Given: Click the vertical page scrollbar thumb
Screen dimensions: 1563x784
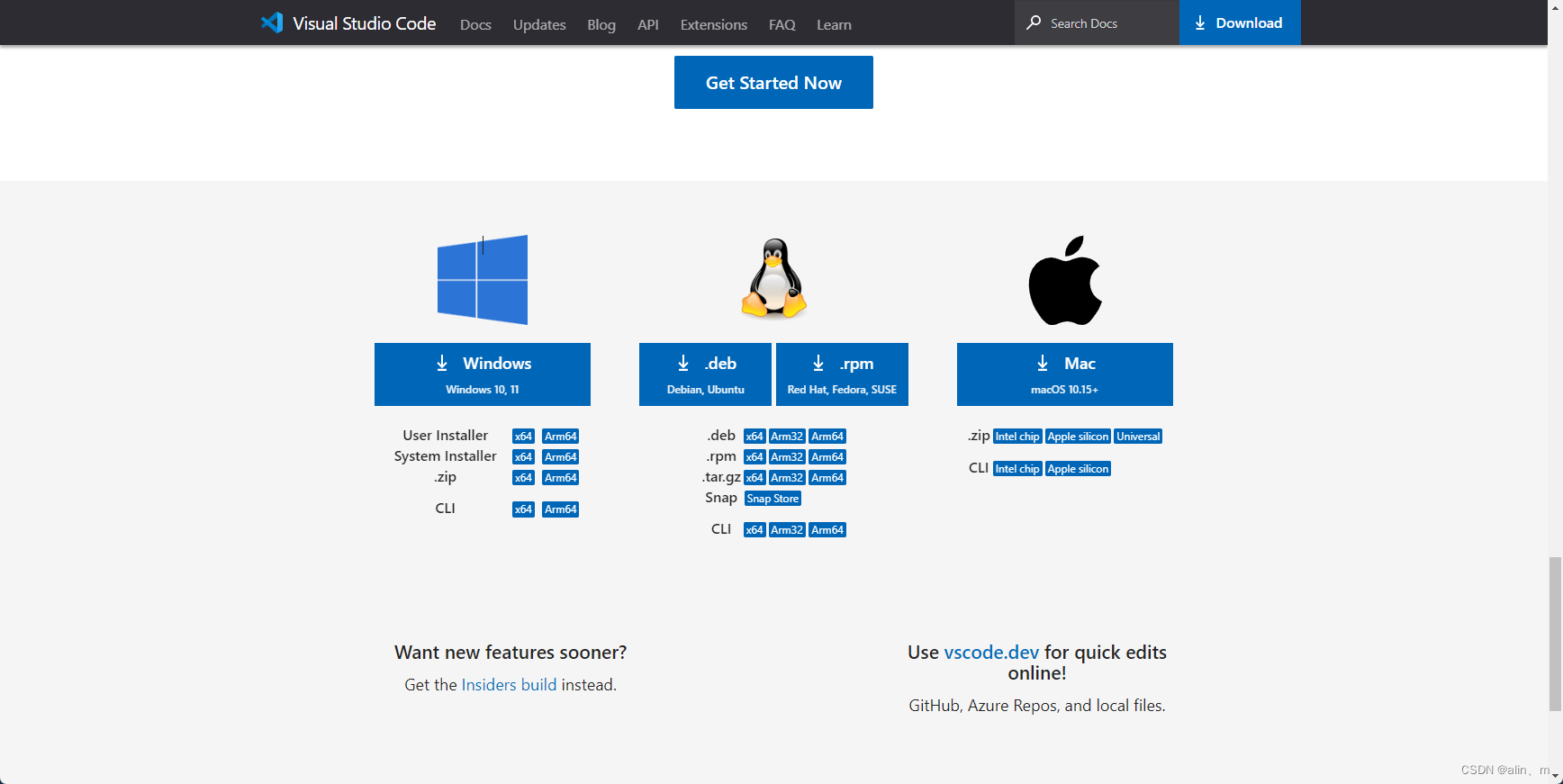Looking at the screenshot, I should tap(1555, 633).
